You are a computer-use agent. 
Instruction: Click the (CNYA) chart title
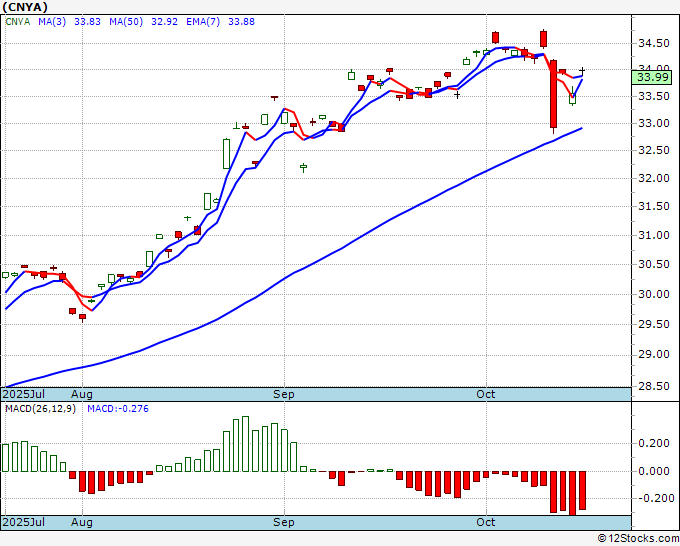click(25, 7)
